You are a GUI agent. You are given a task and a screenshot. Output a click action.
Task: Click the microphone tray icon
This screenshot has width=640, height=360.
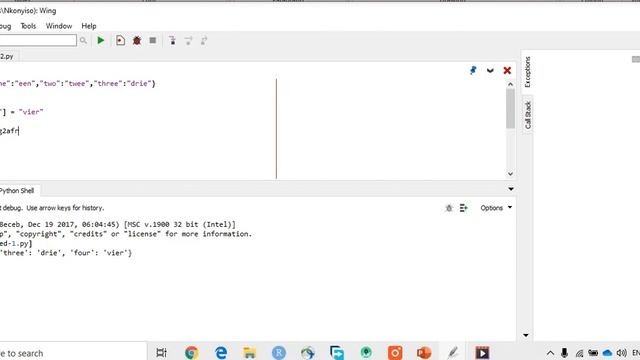564,353
